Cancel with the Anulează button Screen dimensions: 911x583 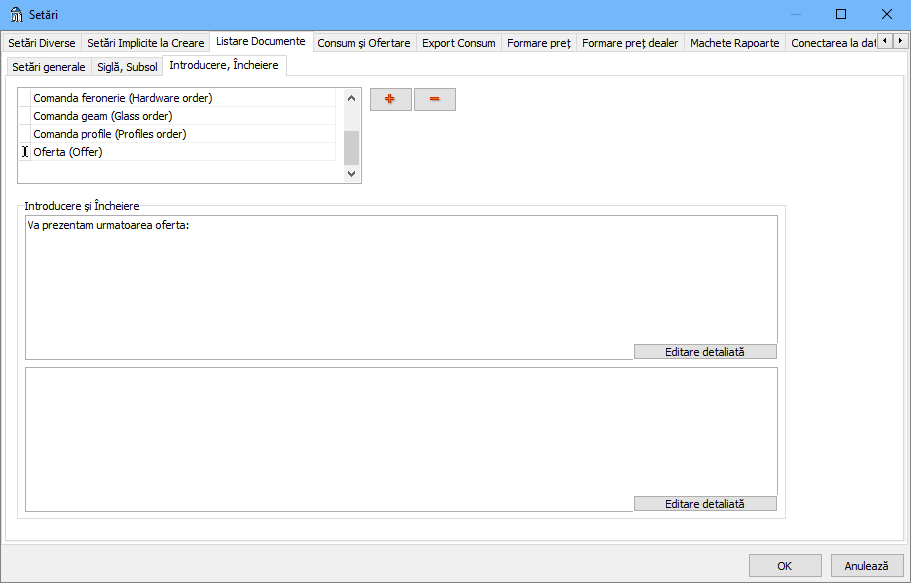click(866, 565)
